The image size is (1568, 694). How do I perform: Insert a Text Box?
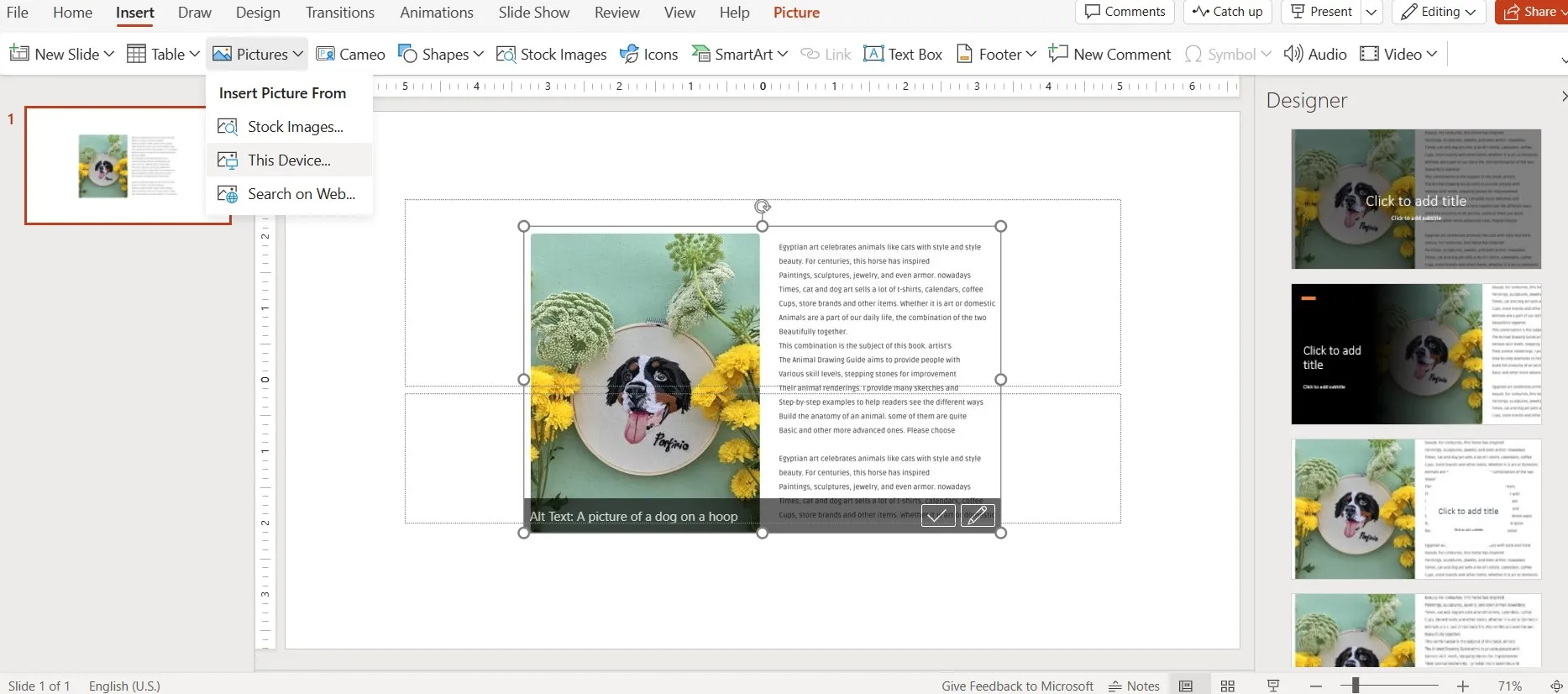click(903, 54)
